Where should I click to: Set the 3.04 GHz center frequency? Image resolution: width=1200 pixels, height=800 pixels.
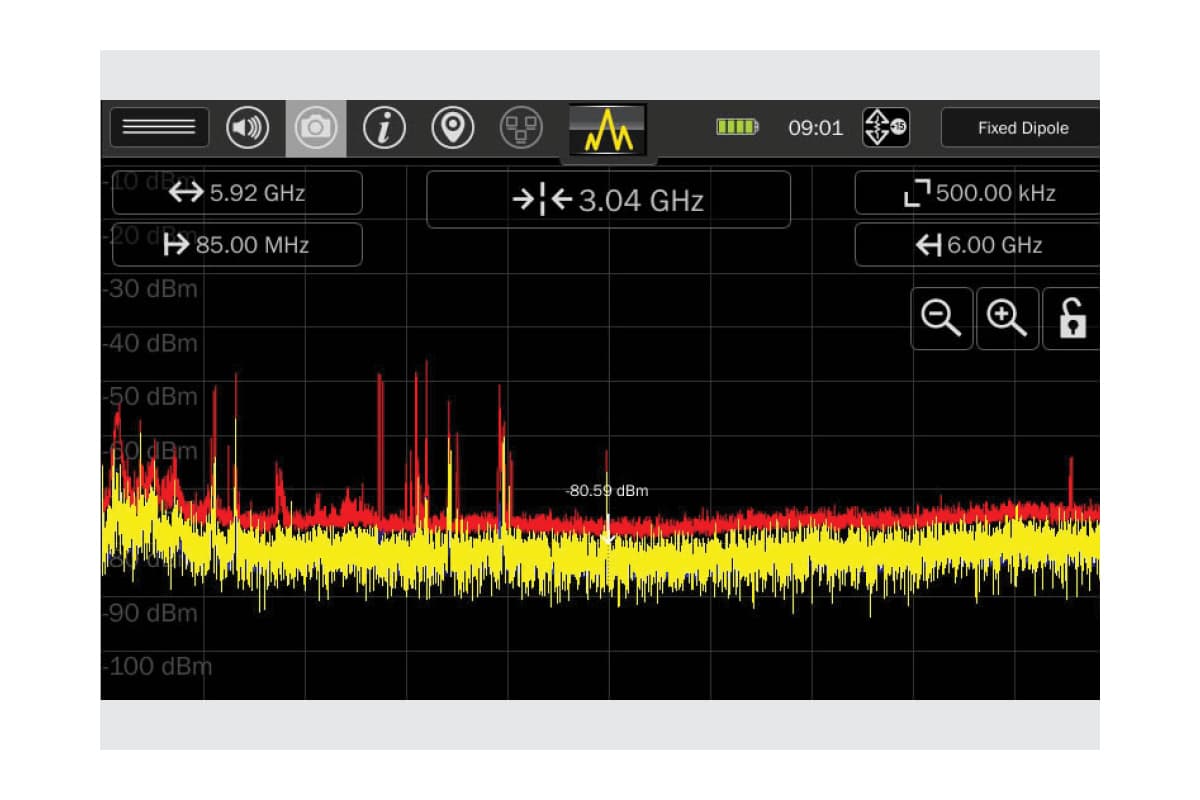(608, 200)
